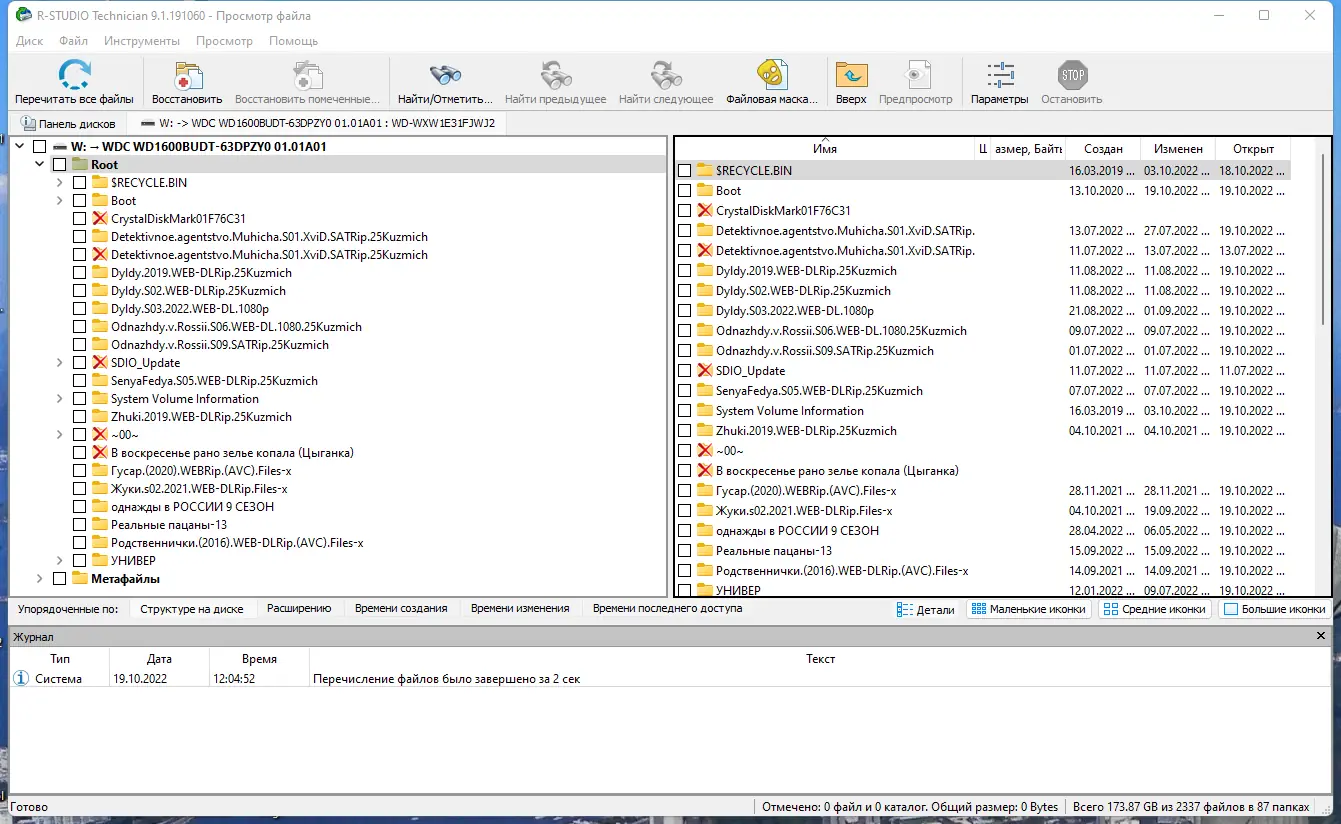Switch to the Панель дисков tab
The image size is (1341, 824).
click(x=68, y=124)
